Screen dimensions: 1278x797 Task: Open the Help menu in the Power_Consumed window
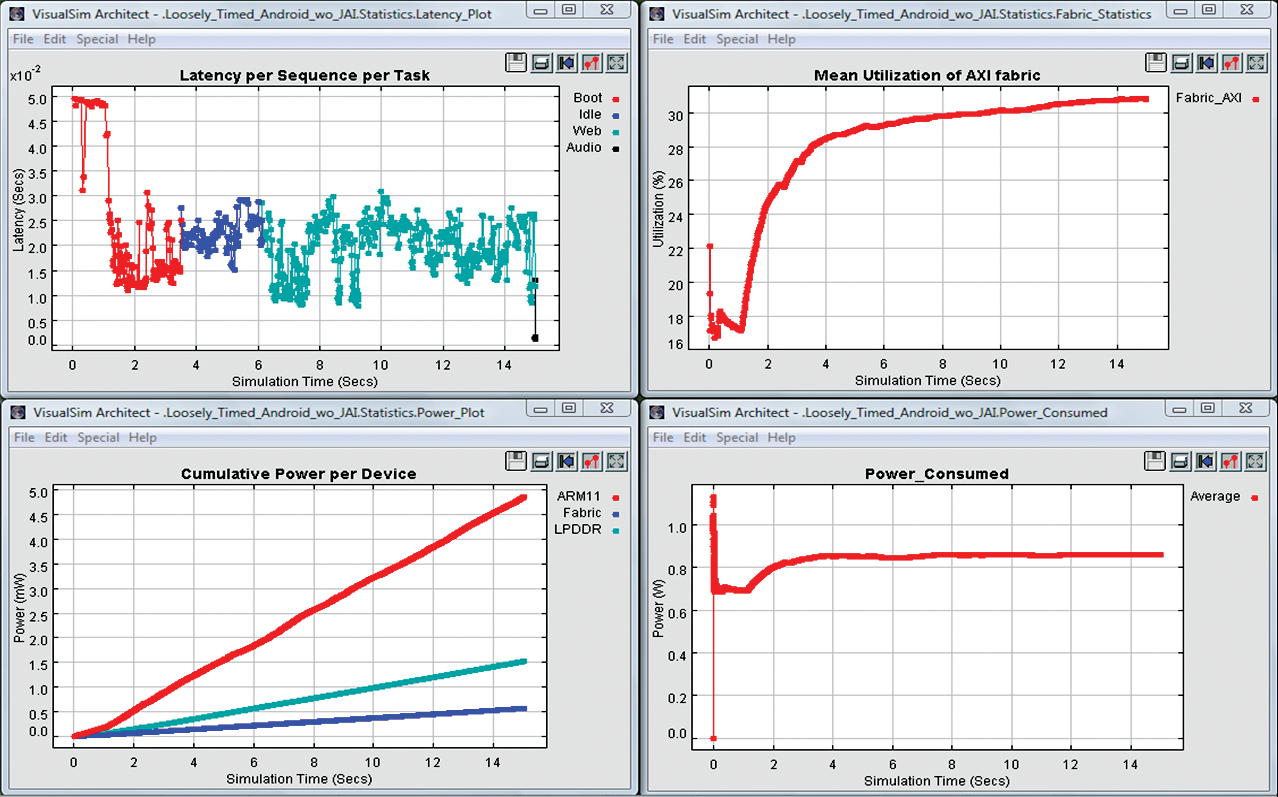click(781, 437)
